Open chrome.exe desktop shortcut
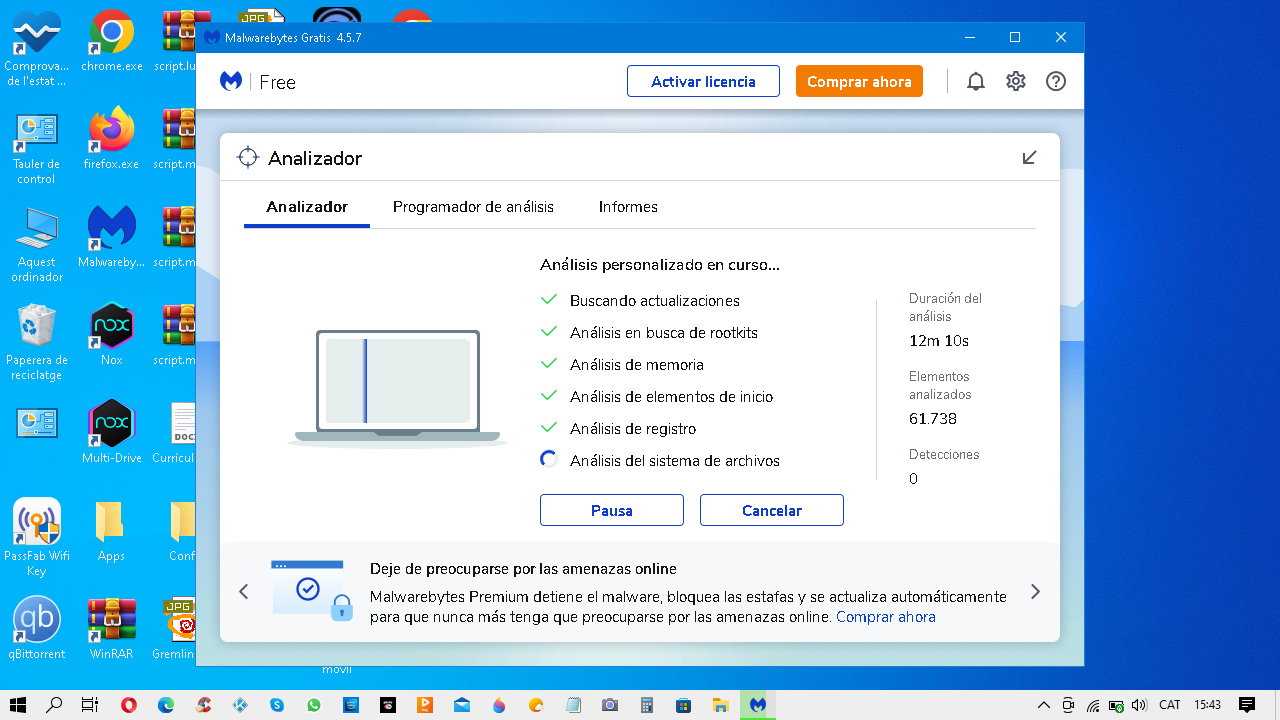The width and height of the screenshot is (1280, 720). coord(111,42)
